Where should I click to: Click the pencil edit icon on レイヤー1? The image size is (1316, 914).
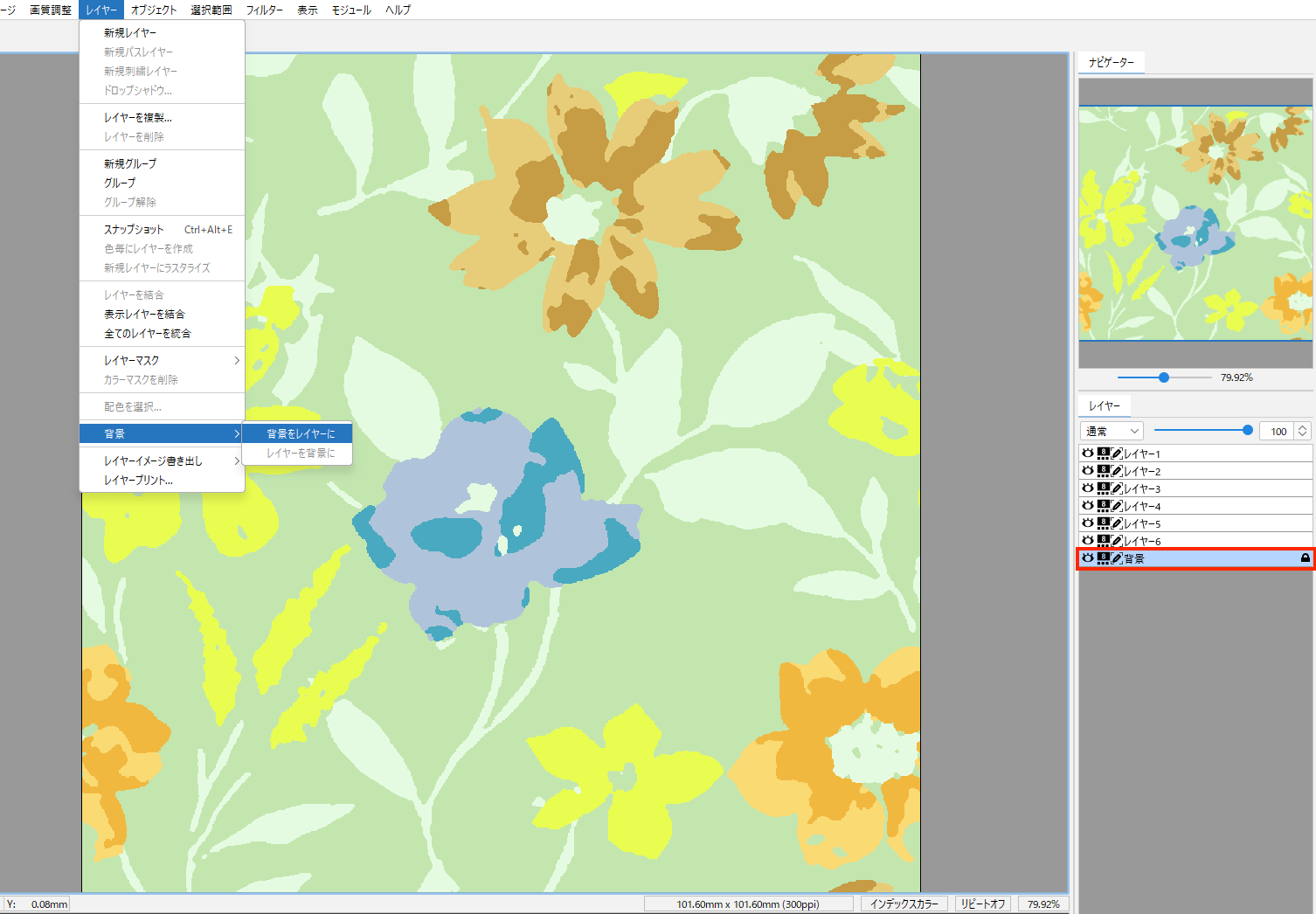click(1117, 454)
